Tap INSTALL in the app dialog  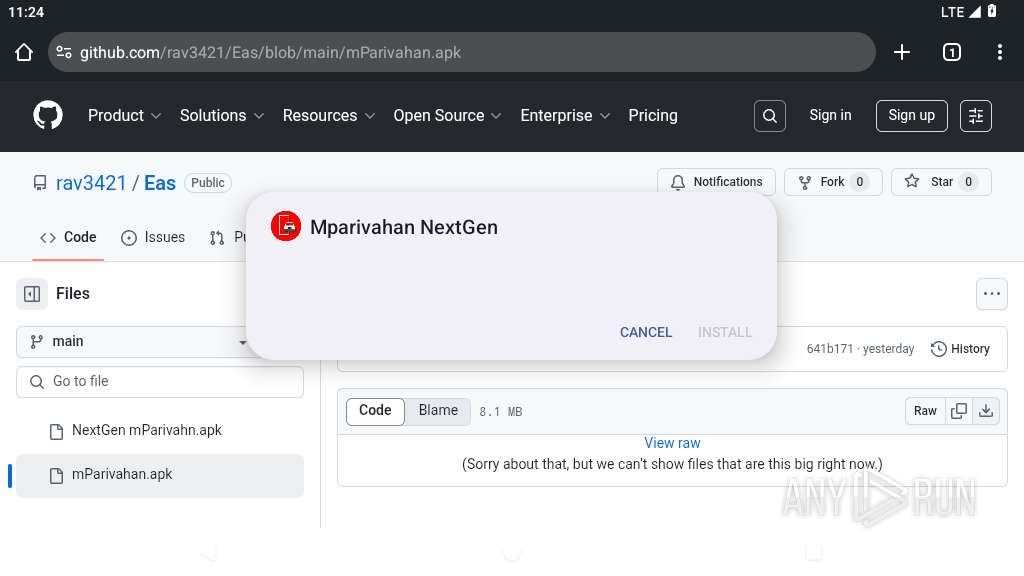pos(725,332)
